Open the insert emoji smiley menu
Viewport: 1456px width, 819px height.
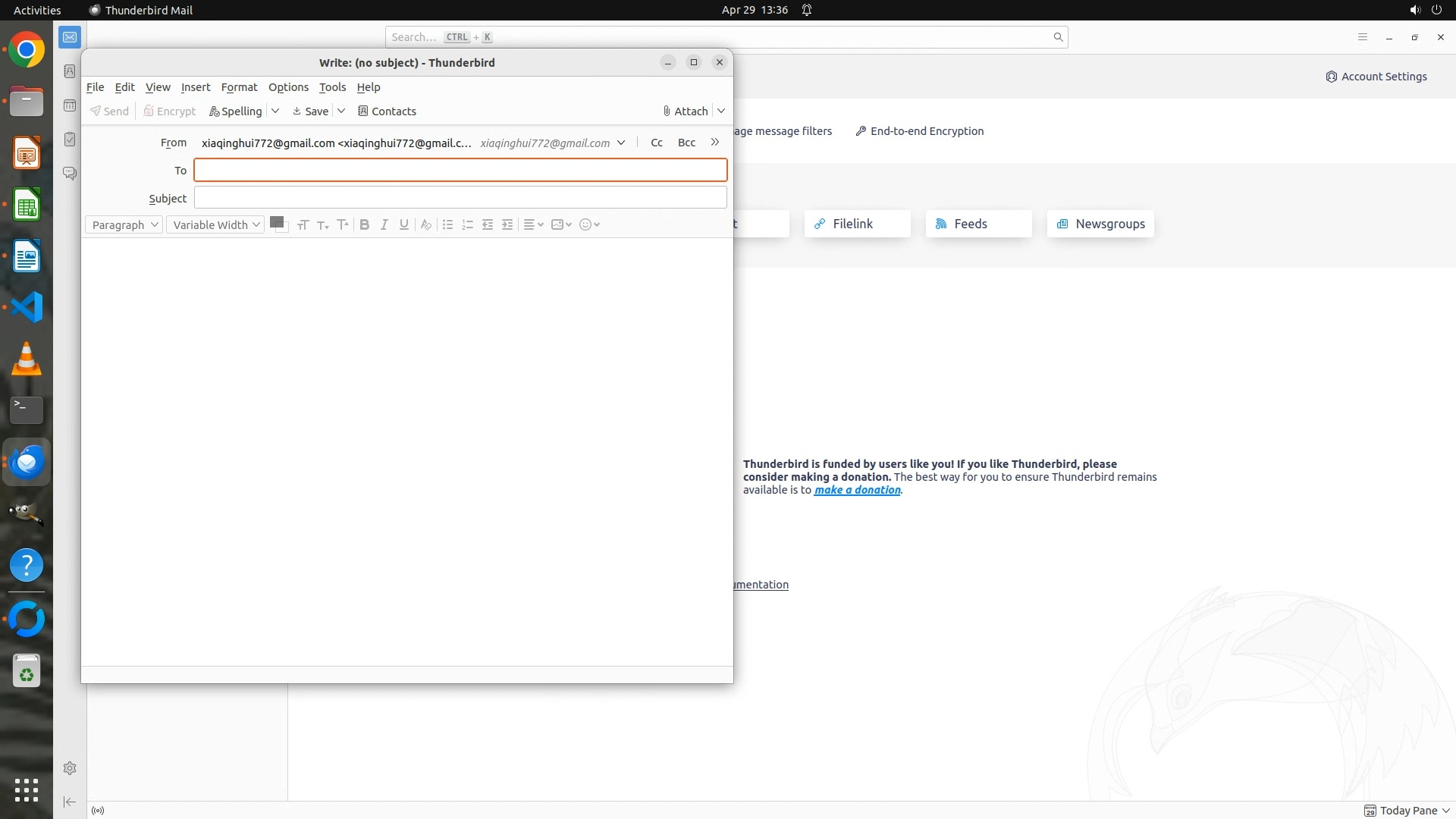click(x=589, y=224)
